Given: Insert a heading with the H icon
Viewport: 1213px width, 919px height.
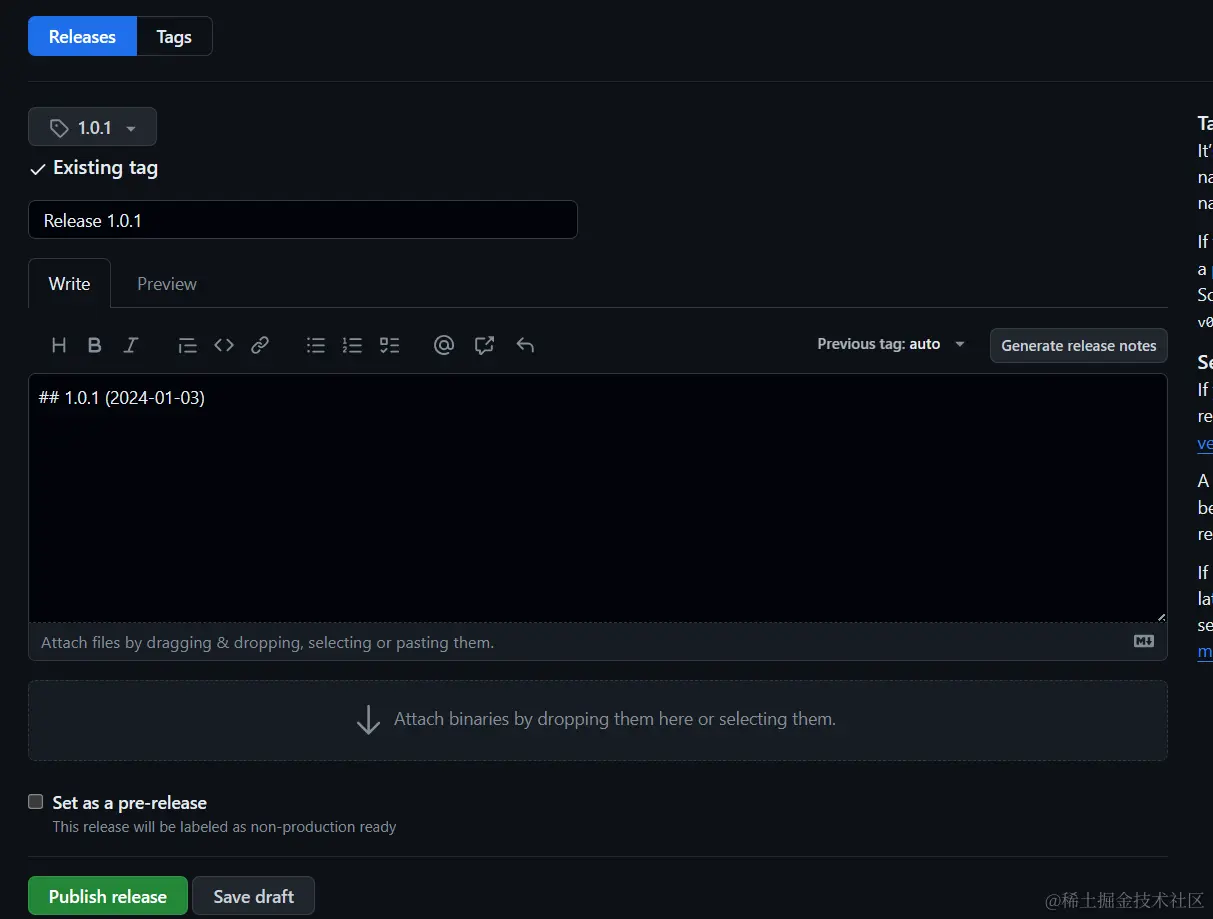Looking at the screenshot, I should [59, 345].
